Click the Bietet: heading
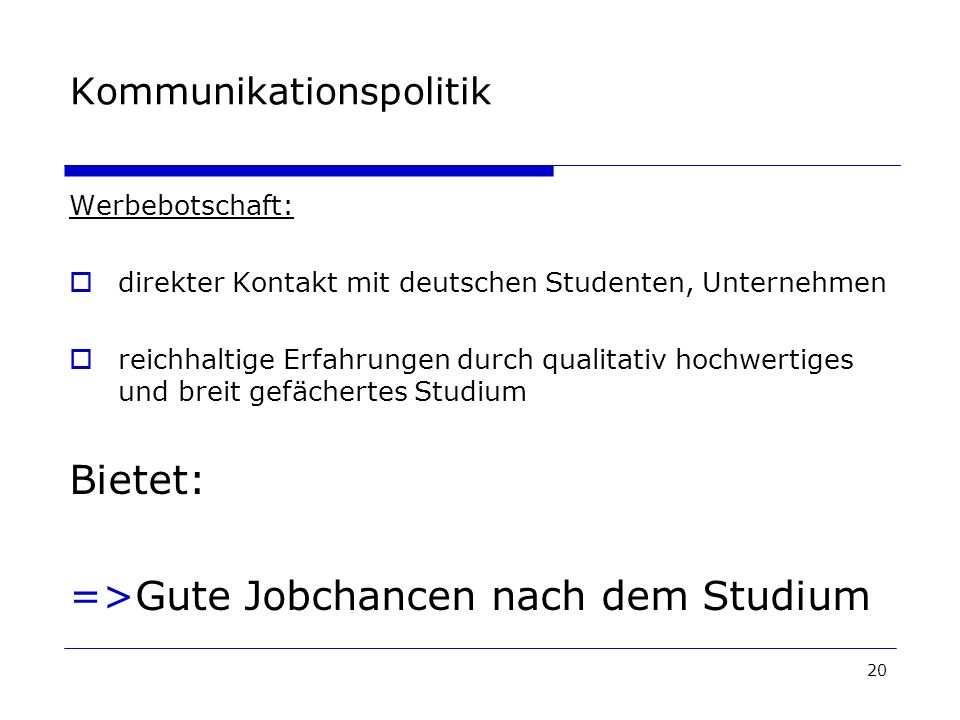Screen dimensions: 960x720 point(137,479)
